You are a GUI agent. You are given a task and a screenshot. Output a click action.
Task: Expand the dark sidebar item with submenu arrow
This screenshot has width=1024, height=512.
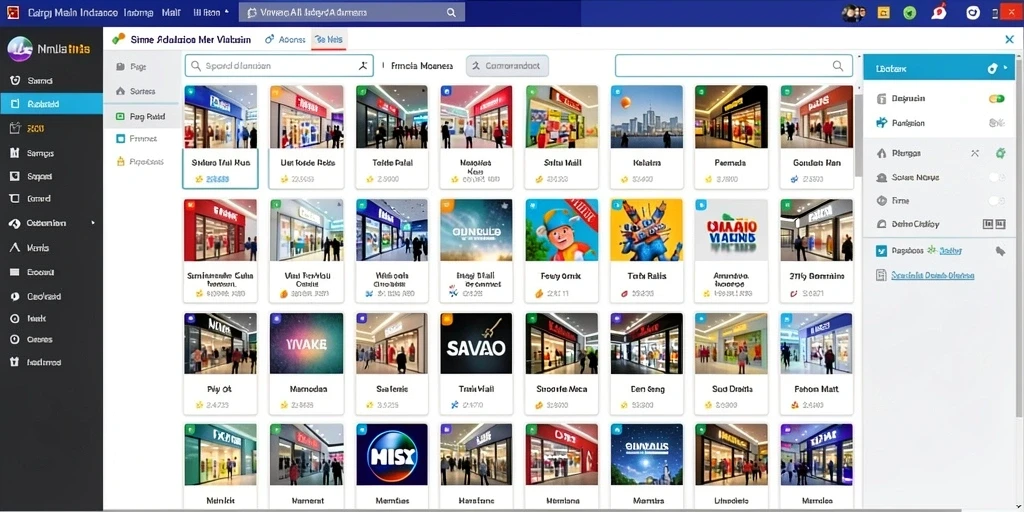point(52,223)
